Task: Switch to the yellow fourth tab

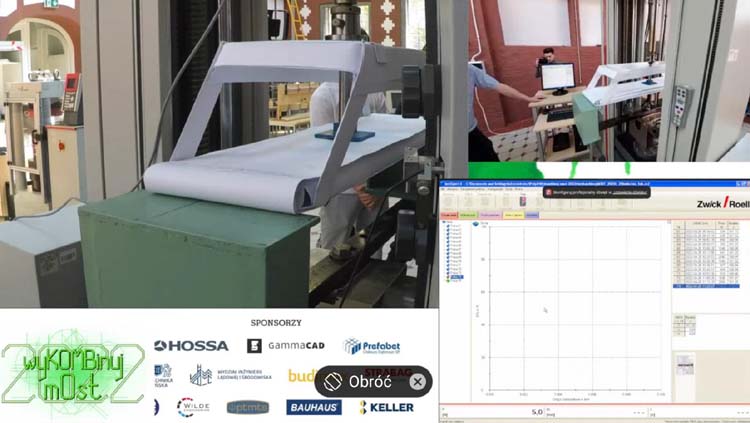Action: (513, 215)
